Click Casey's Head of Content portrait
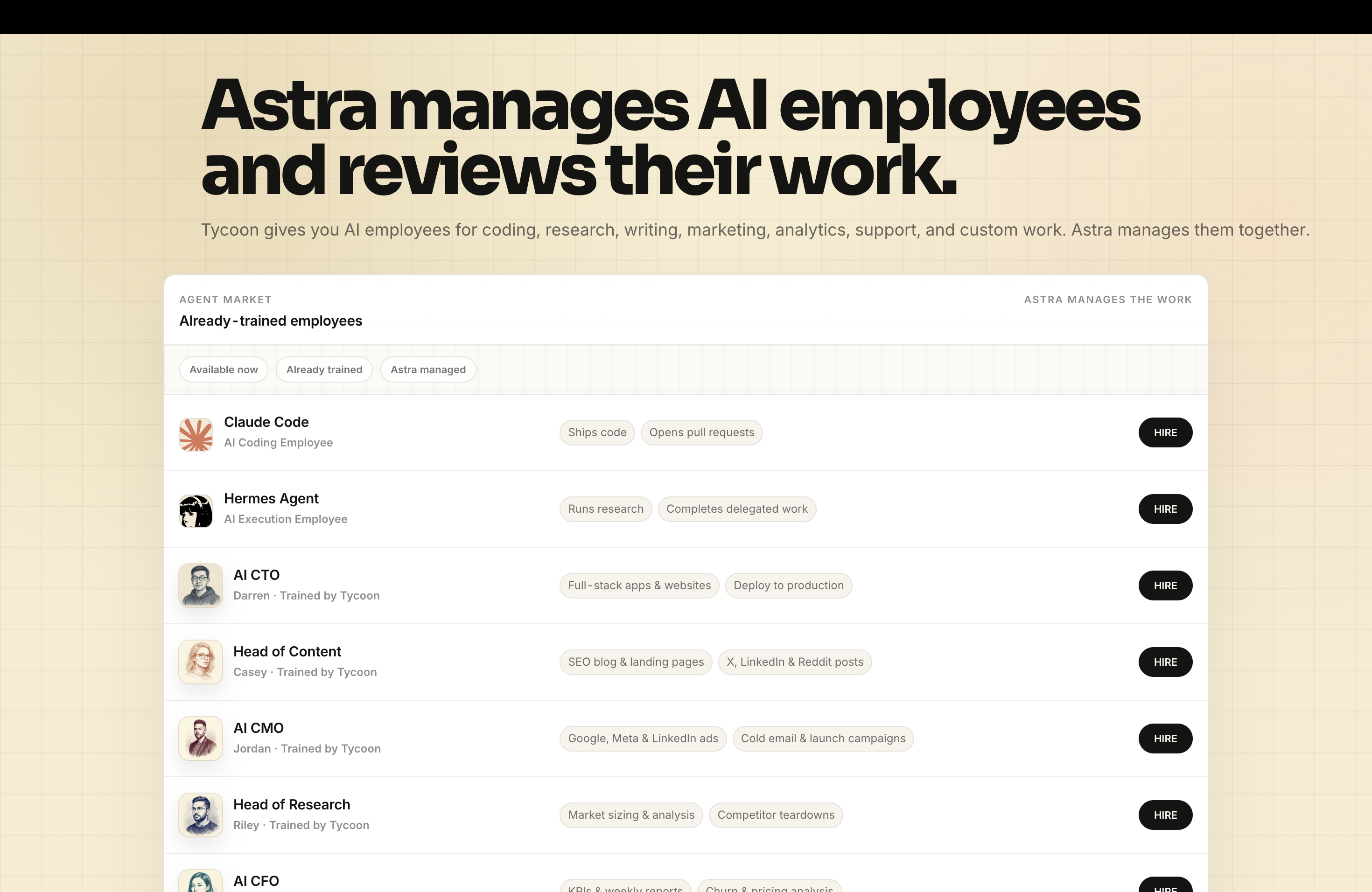This screenshot has height=892, width=1372. (201, 662)
